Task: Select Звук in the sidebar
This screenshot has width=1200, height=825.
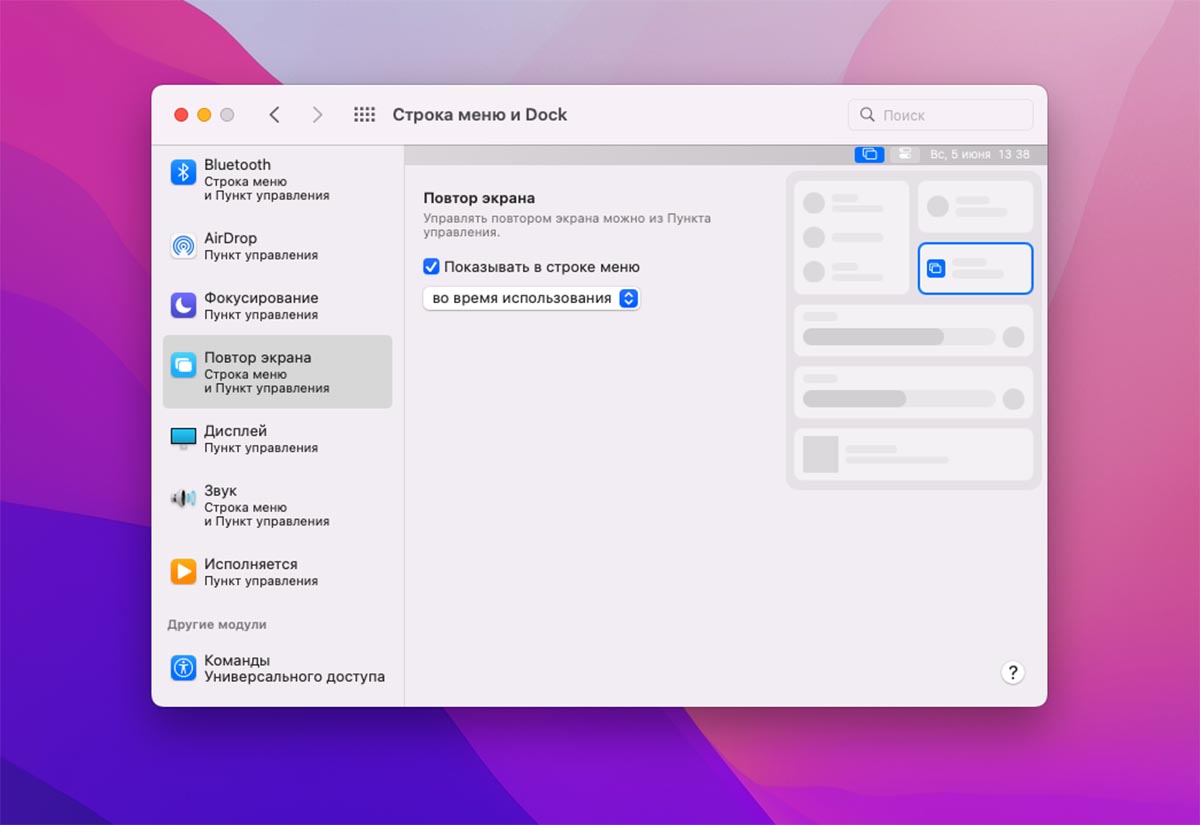Action: tap(277, 505)
